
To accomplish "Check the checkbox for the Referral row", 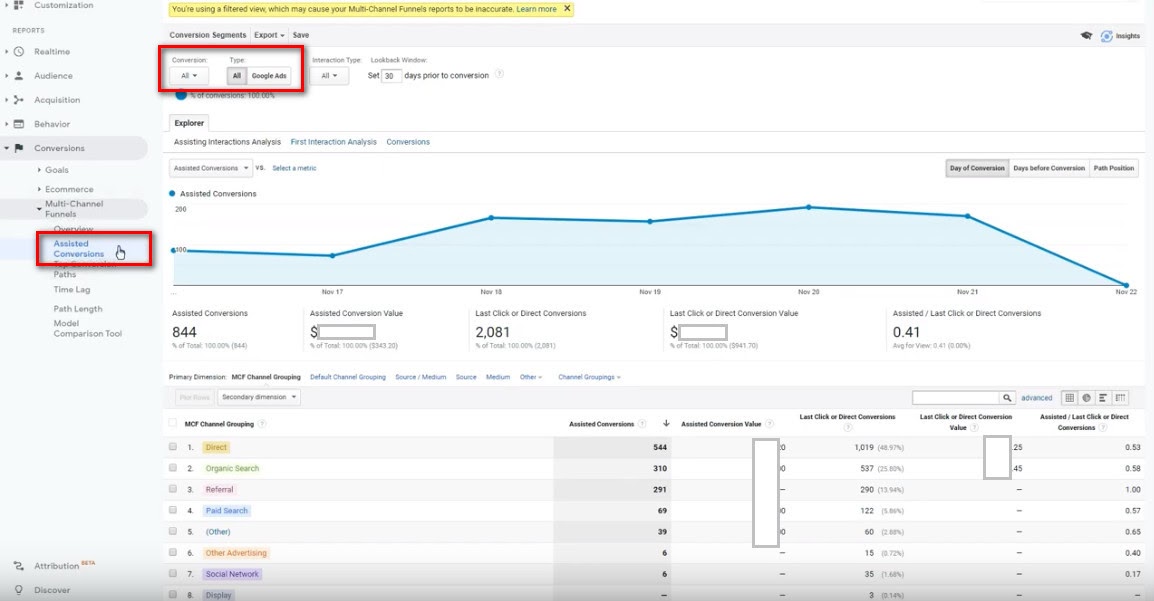I will [x=173, y=488].
